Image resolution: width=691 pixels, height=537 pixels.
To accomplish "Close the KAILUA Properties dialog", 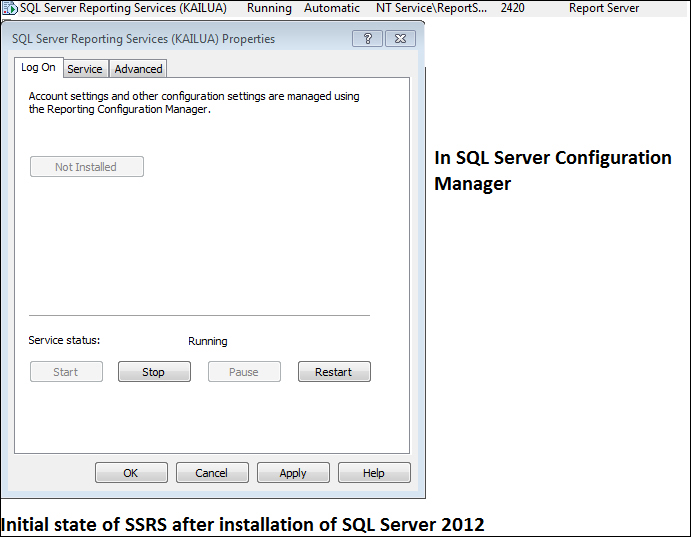I will coord(400,39).
